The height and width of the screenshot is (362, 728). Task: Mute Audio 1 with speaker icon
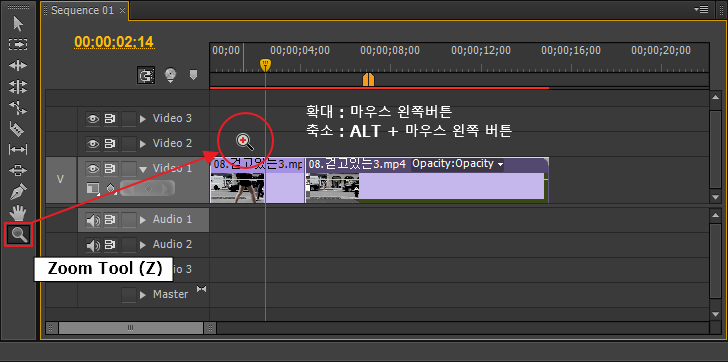(93, 220)
